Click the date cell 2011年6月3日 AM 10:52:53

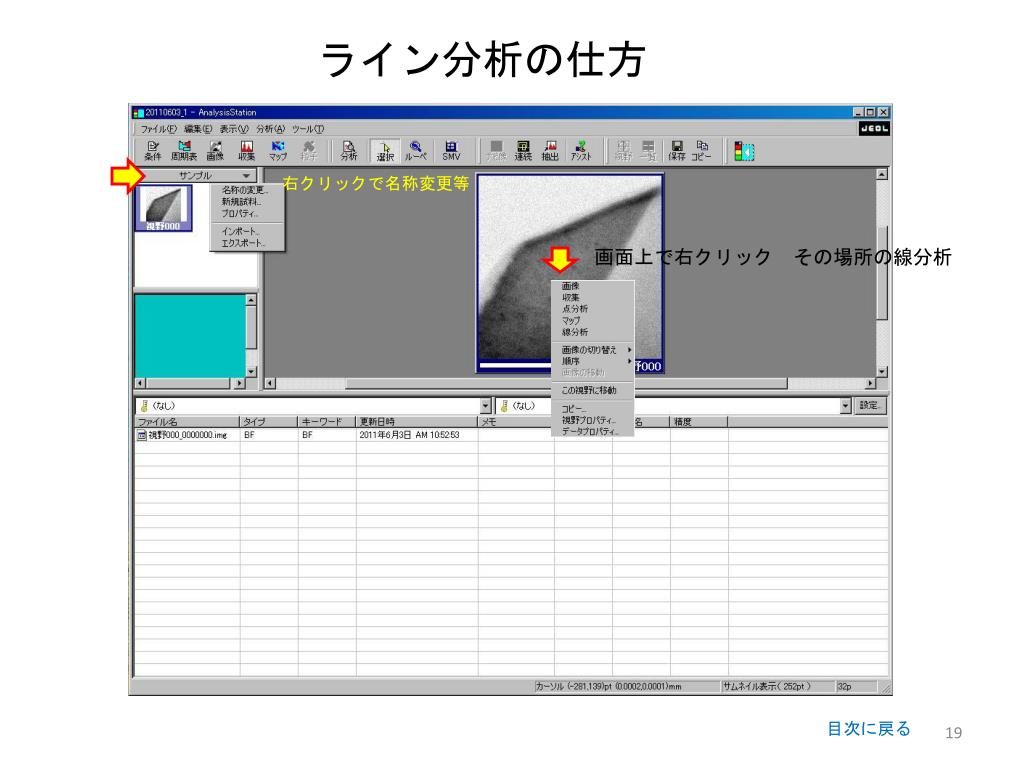point(409,435)
